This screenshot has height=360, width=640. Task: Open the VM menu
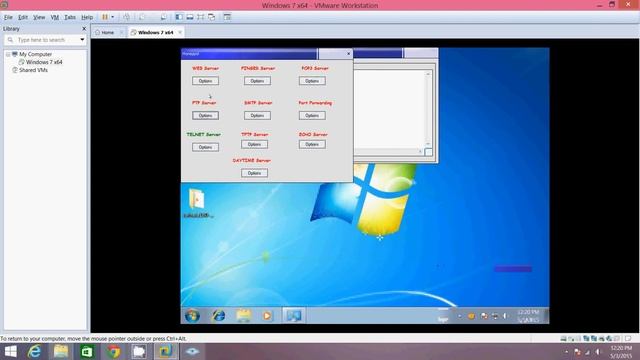(x=55, y=17)
